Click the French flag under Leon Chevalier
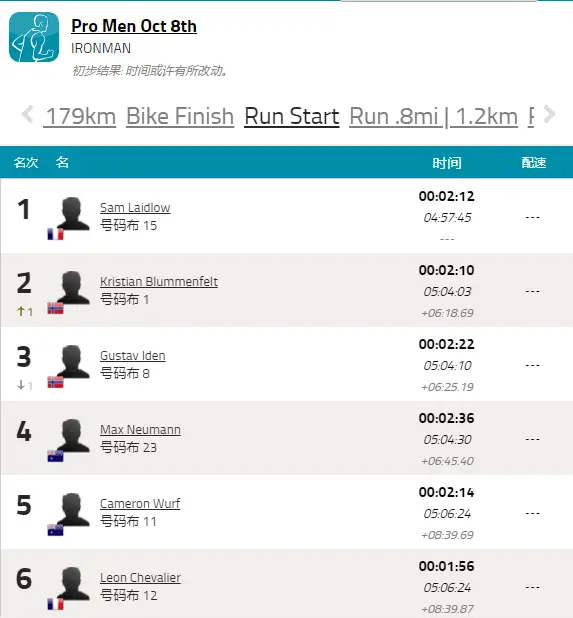Image resolution: width=573 pixels, height=618 pixels. click(56, 604)
